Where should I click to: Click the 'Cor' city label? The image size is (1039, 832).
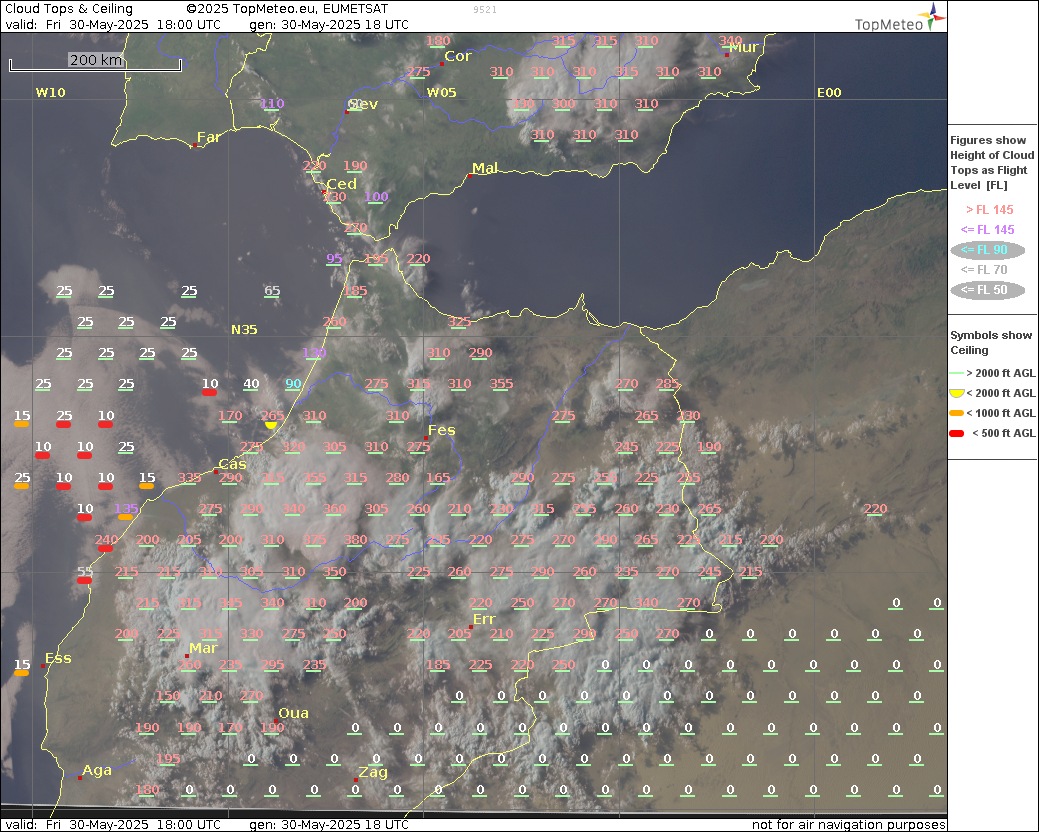coord(458,56)
